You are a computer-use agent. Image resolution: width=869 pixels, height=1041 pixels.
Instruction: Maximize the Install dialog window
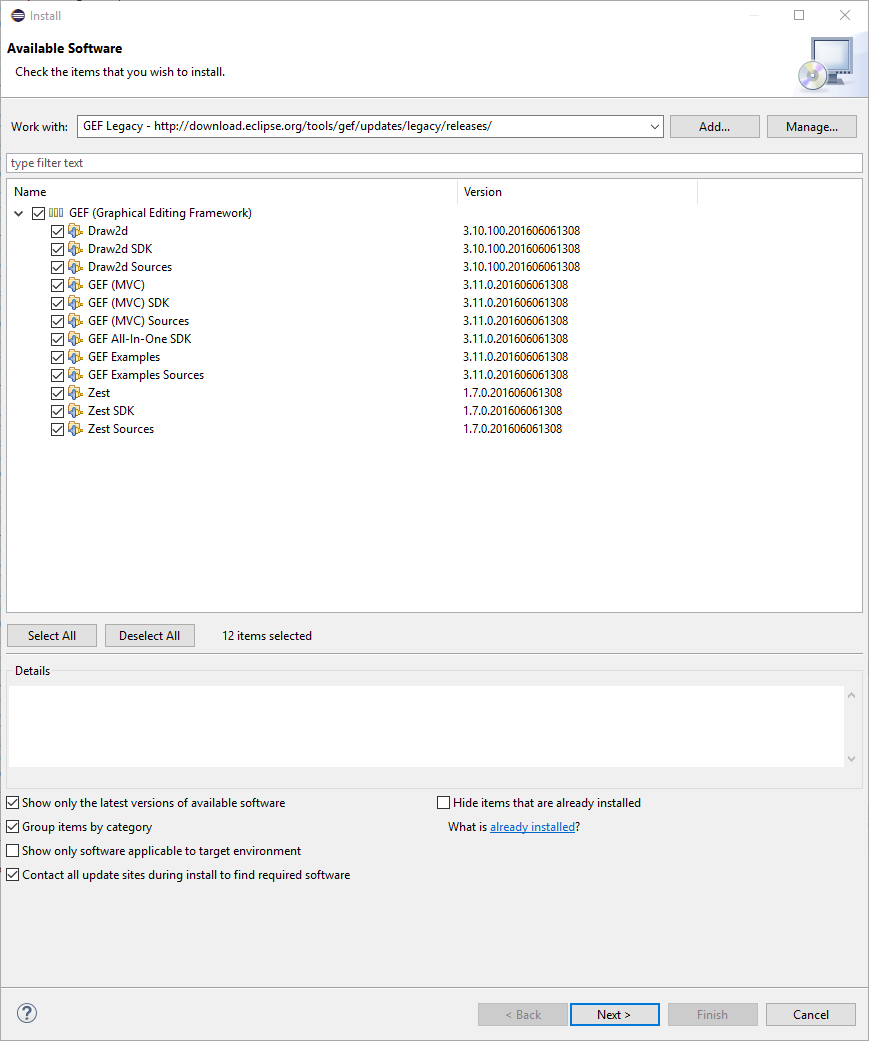tap(799, 15)
